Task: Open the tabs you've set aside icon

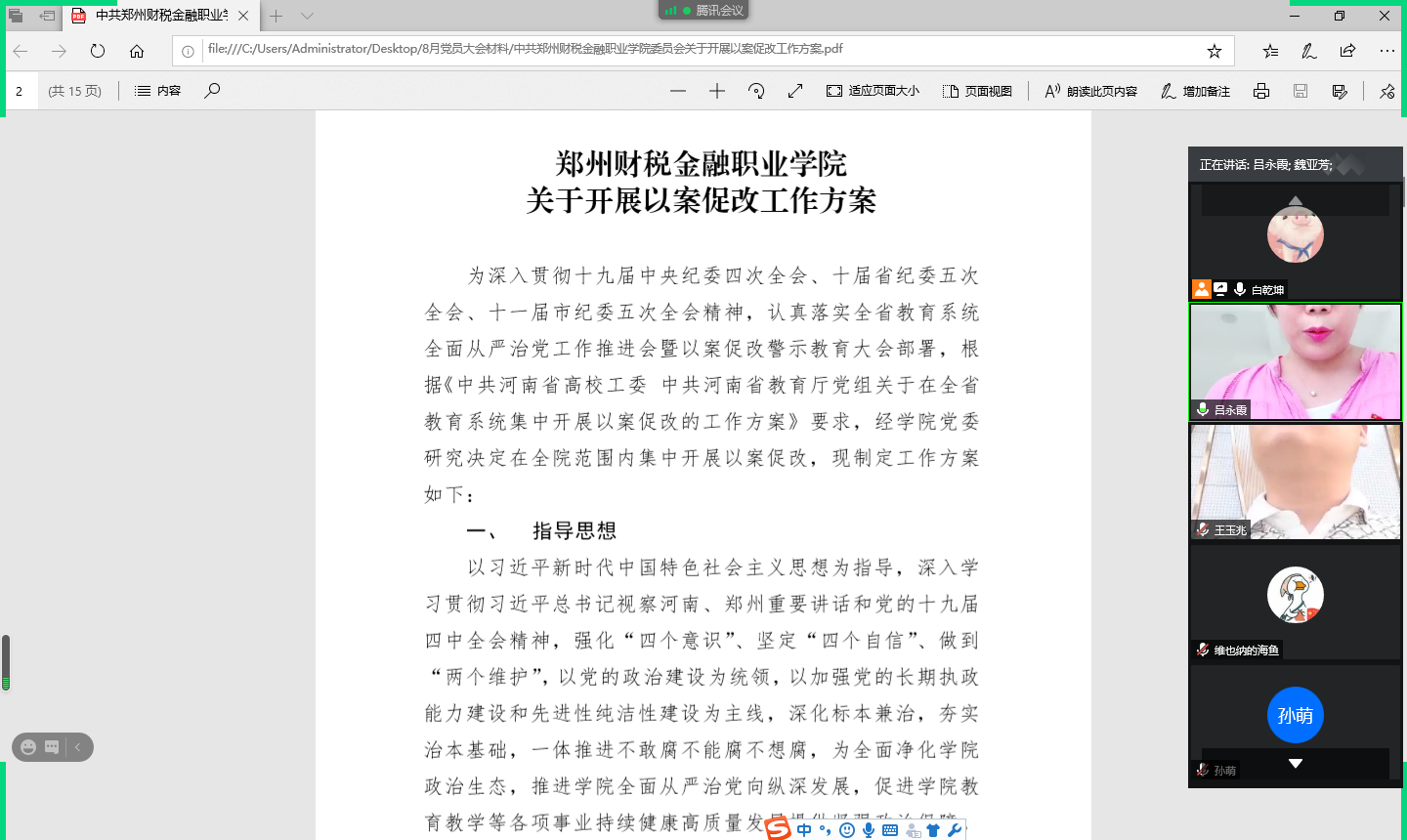Action: tap(16, 16)
